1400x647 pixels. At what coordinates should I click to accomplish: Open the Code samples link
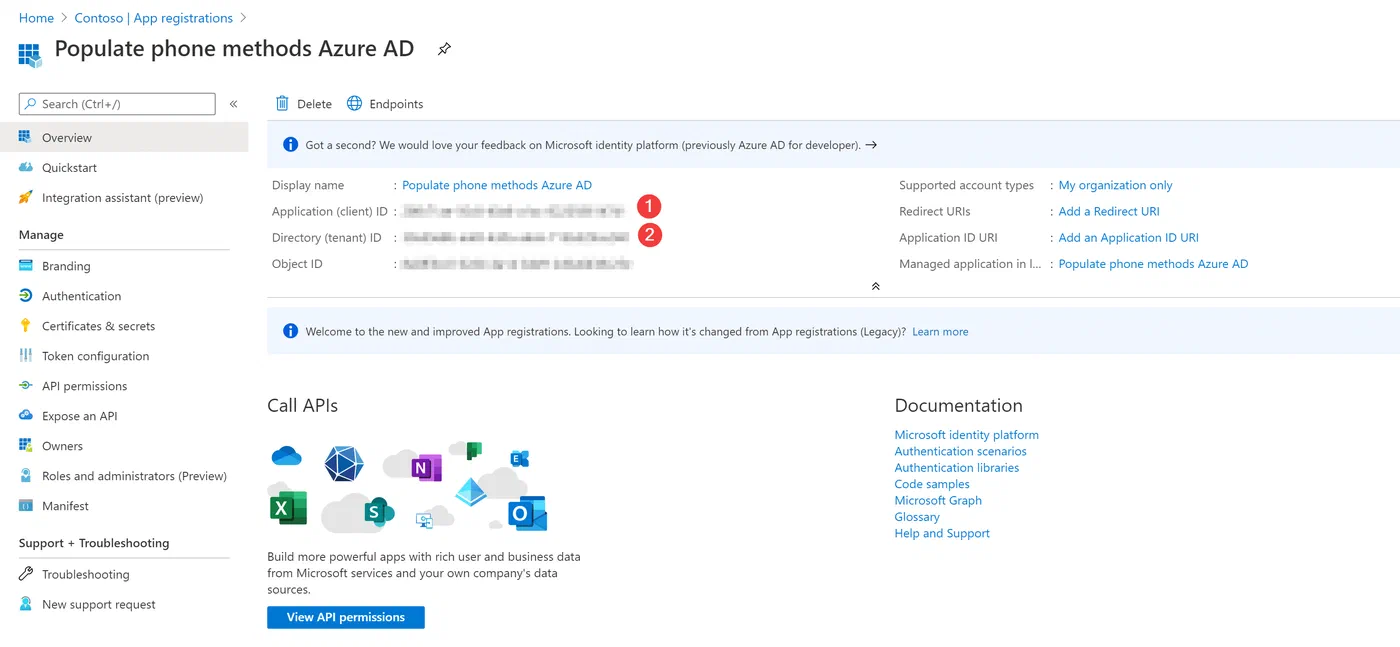932,484
